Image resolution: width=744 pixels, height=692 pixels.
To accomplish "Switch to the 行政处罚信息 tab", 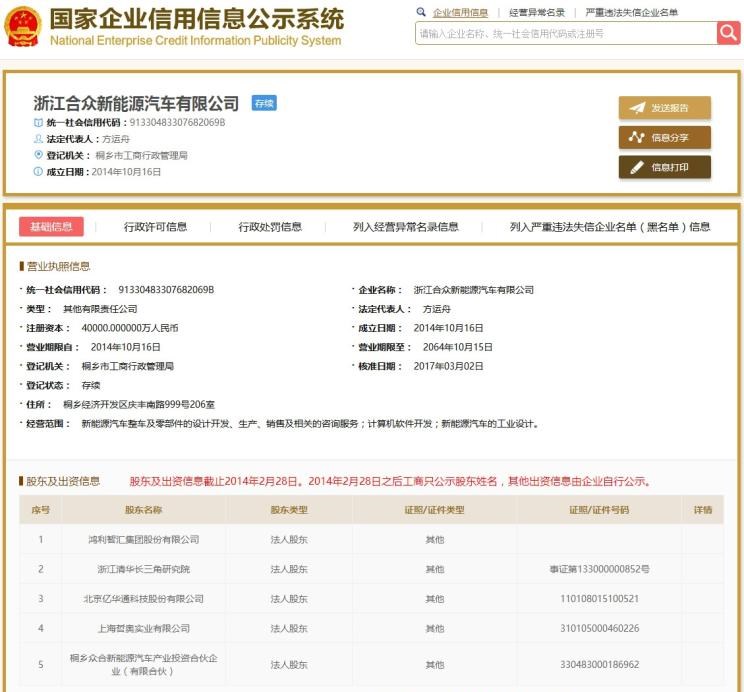I will pyautogui.click(x=270, y=227).
